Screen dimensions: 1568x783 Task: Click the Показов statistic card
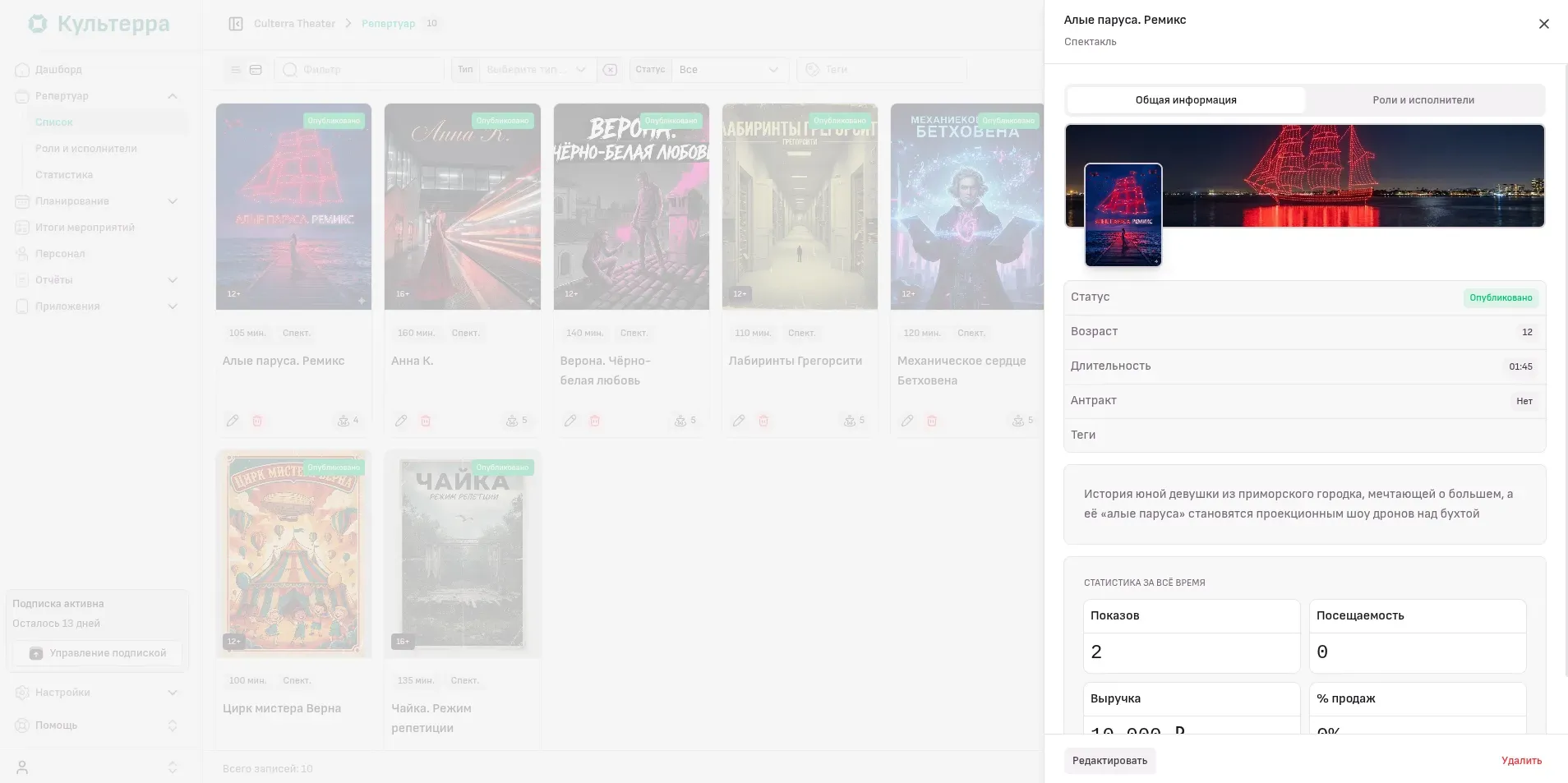(1192, 637)
